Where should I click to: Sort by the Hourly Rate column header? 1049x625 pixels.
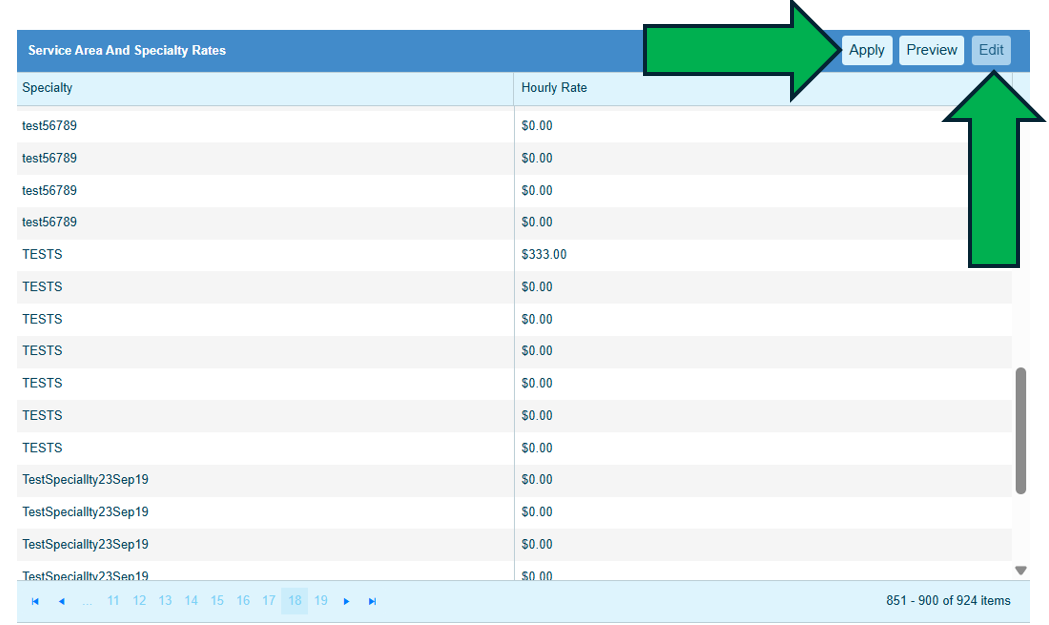click(x=554, y=88)
